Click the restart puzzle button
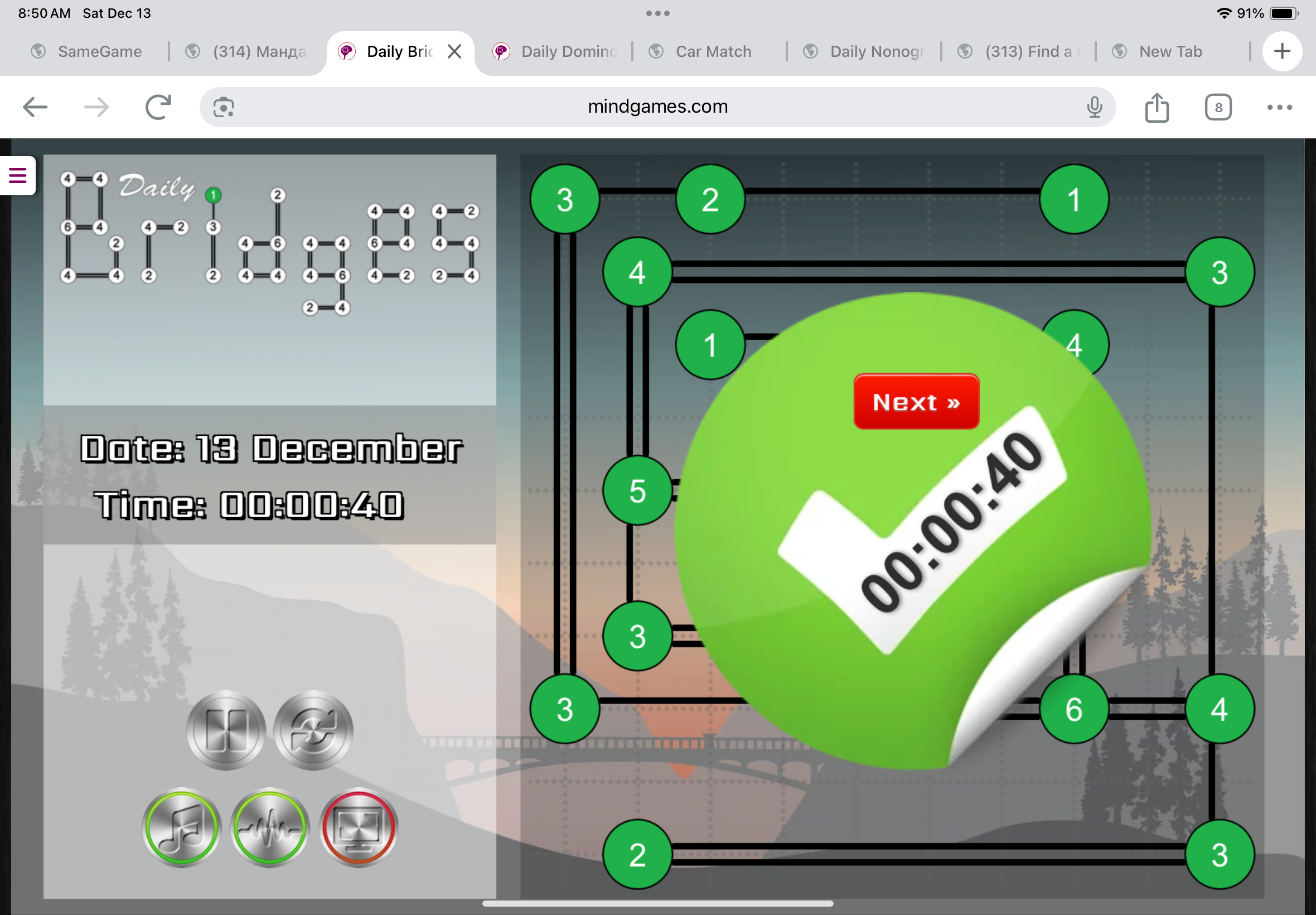 pyautogui.click(x=313, y=730)
